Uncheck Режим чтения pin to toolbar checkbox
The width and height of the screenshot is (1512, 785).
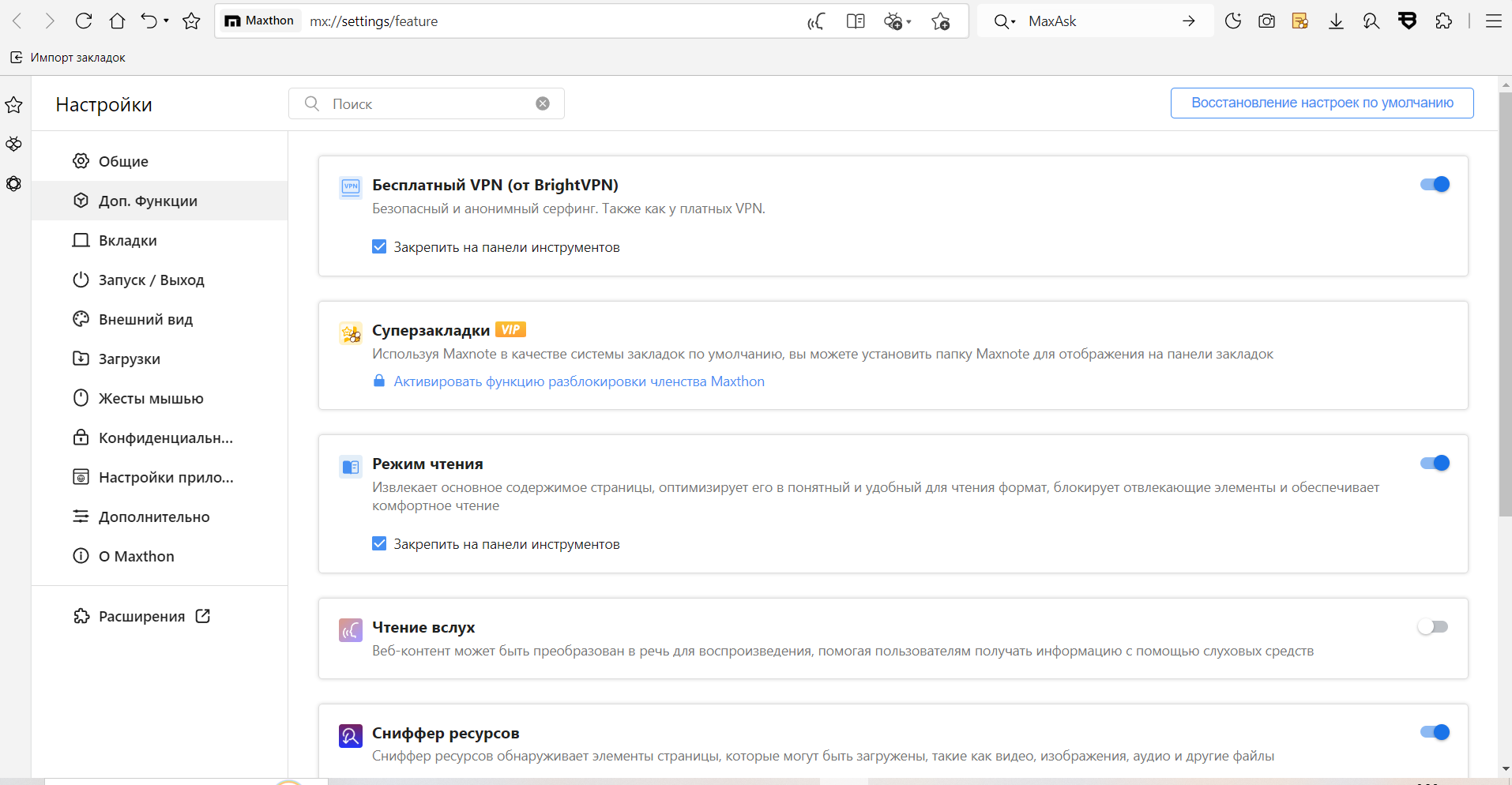[x=379, y=544]
